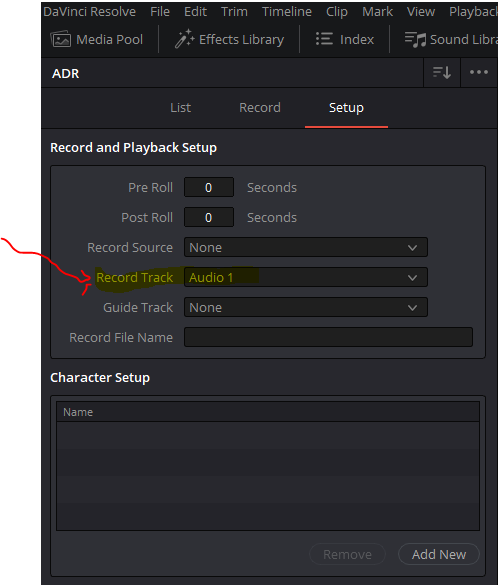The width and height of the screenshot is (498, 585).
Task: Switch to the Record tab
Action: point(260,107)
